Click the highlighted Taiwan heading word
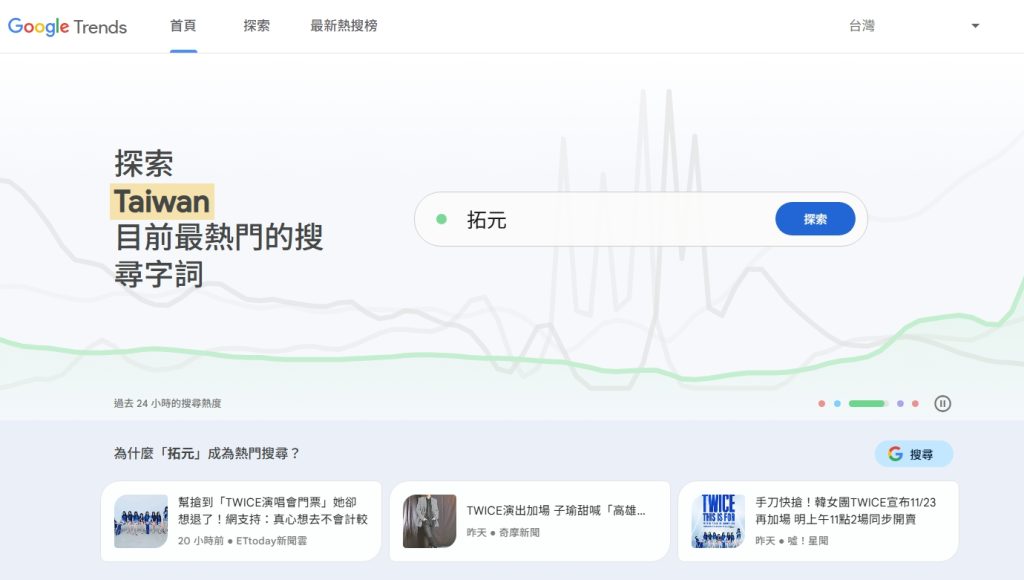The height and width of the screenshot is (580, 1024). [x=162, y=201]
